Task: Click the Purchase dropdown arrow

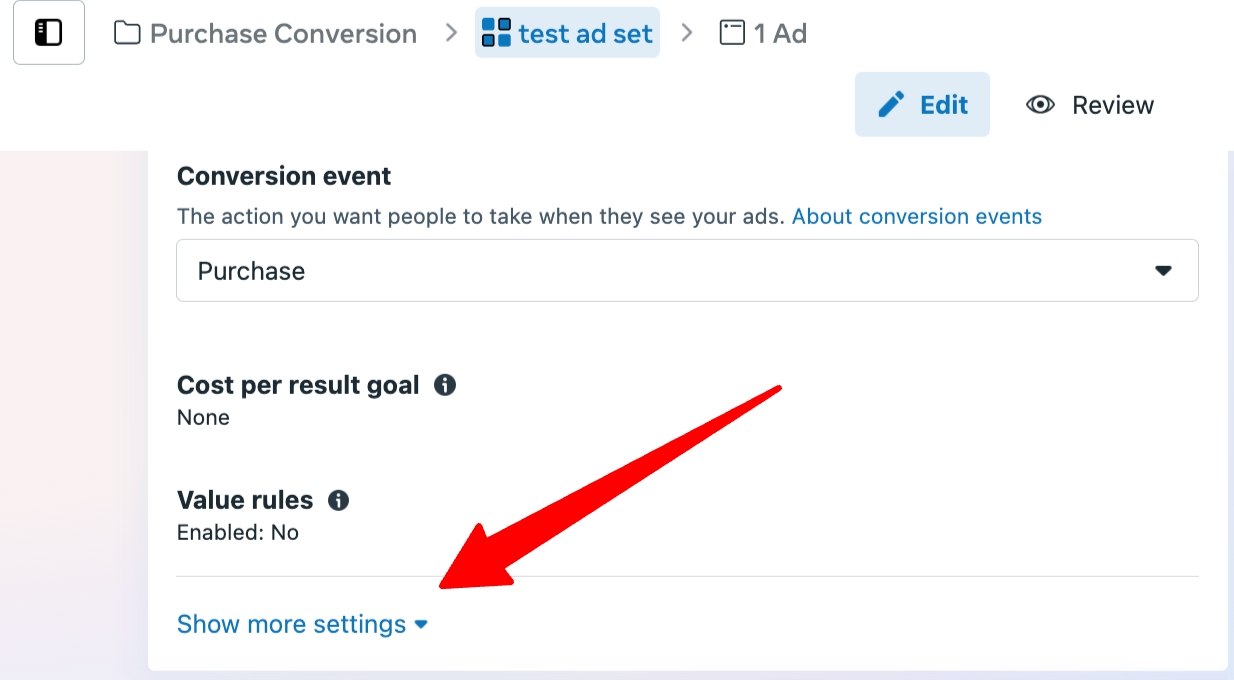Action: pyautogui.click(x=1163, y=271)
